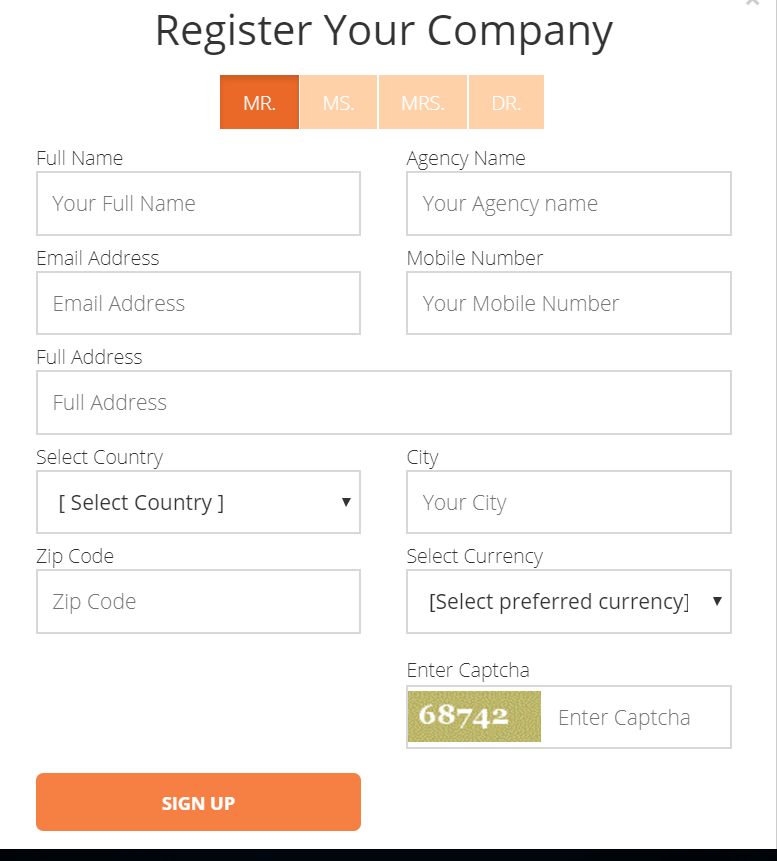Select the MS. title option
The image size is (777, 861).
click(x=338, y=102)
